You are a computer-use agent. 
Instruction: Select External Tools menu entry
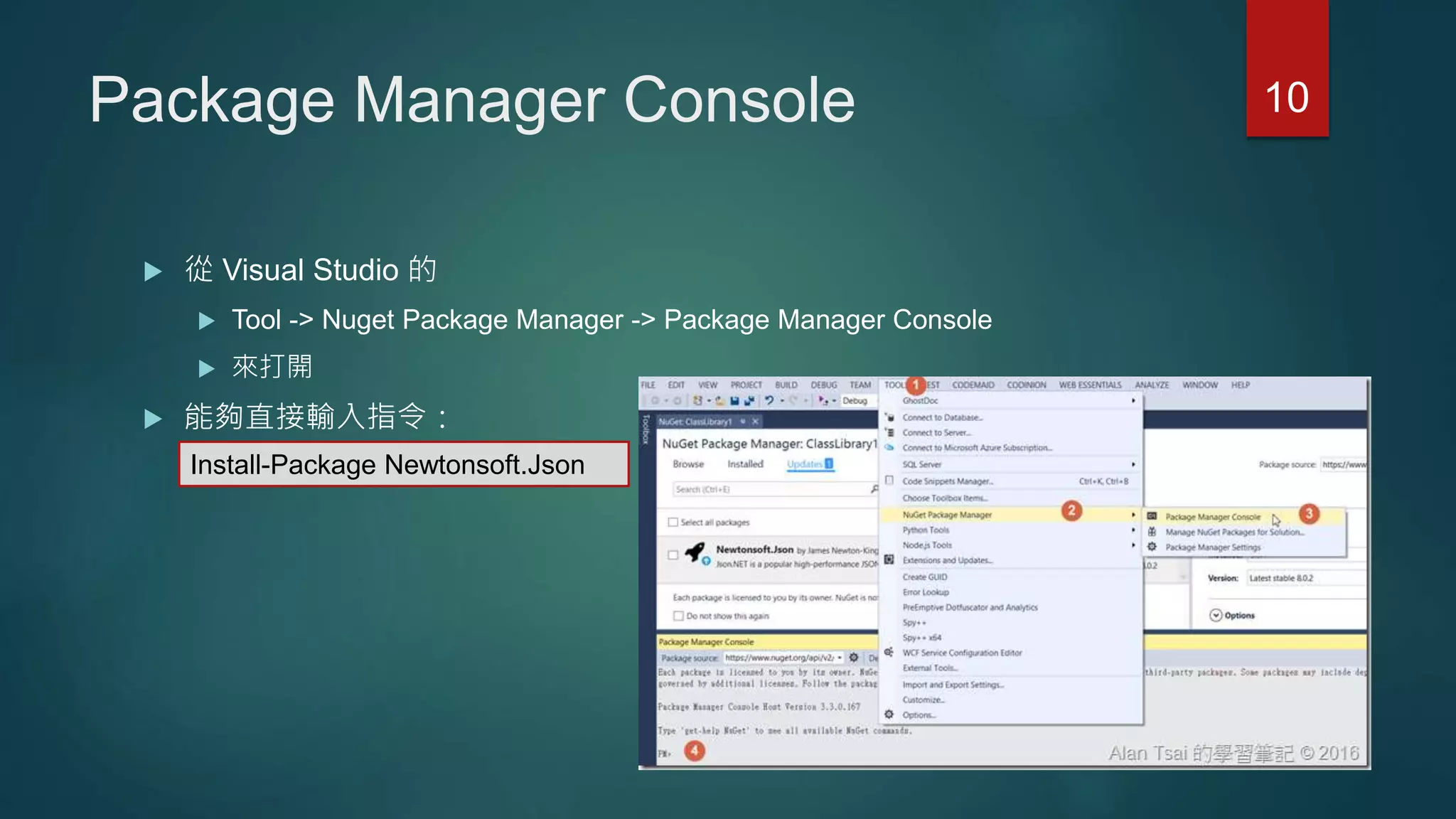[1011, 668]
